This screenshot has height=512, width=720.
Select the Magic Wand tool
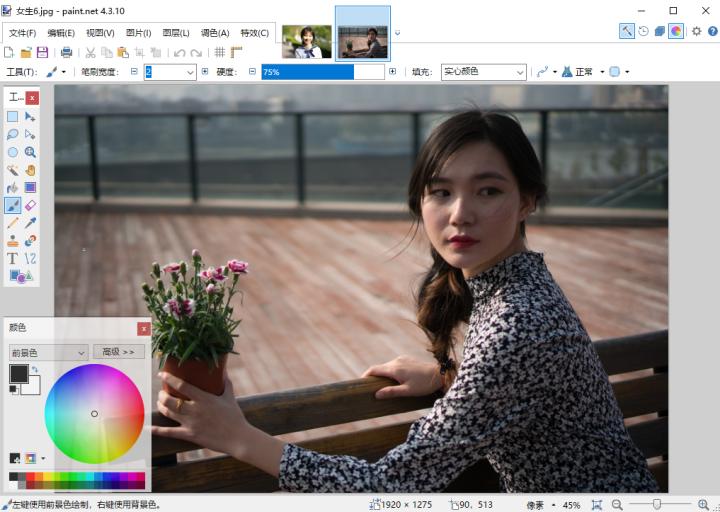(13, 170)
